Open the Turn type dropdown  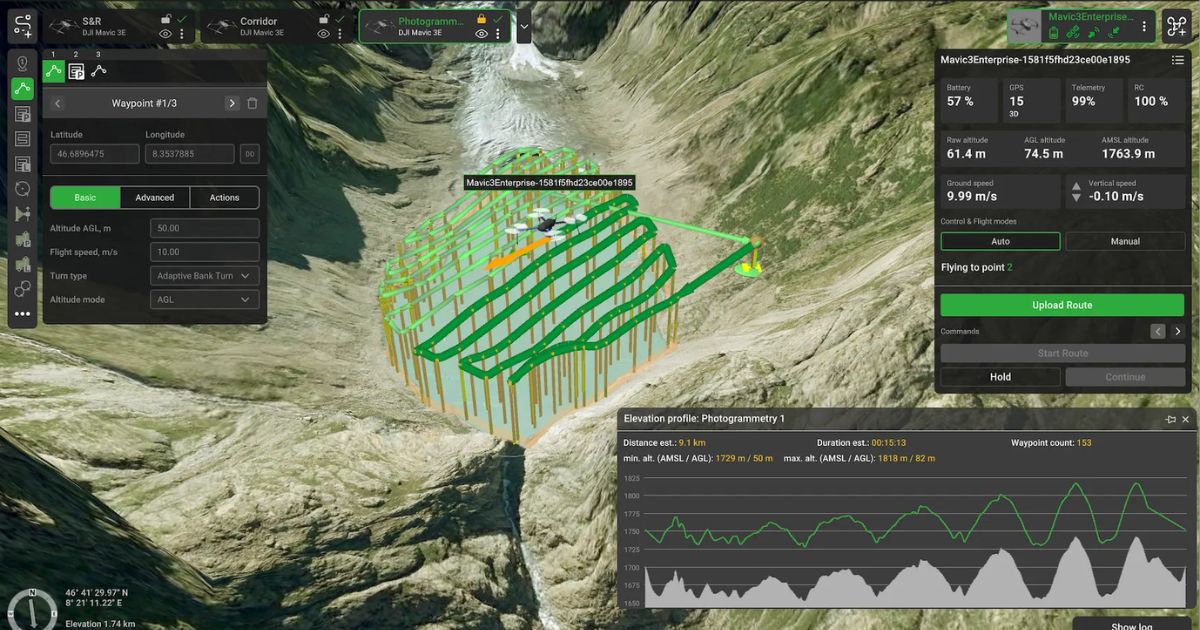coord(205,276)
